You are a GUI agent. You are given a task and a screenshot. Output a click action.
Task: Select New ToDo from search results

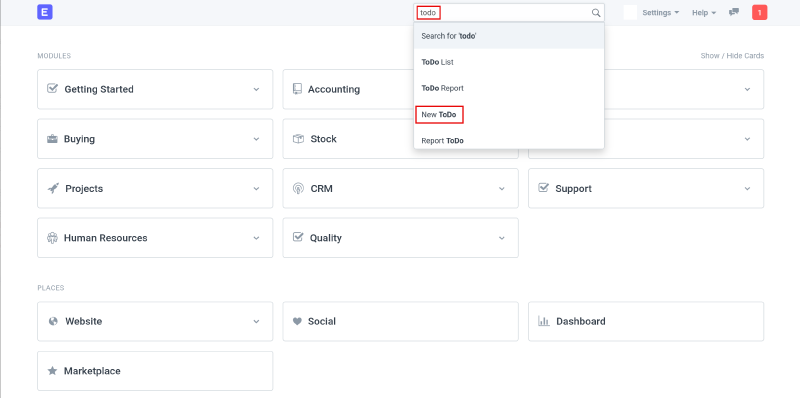click(509, 115)
